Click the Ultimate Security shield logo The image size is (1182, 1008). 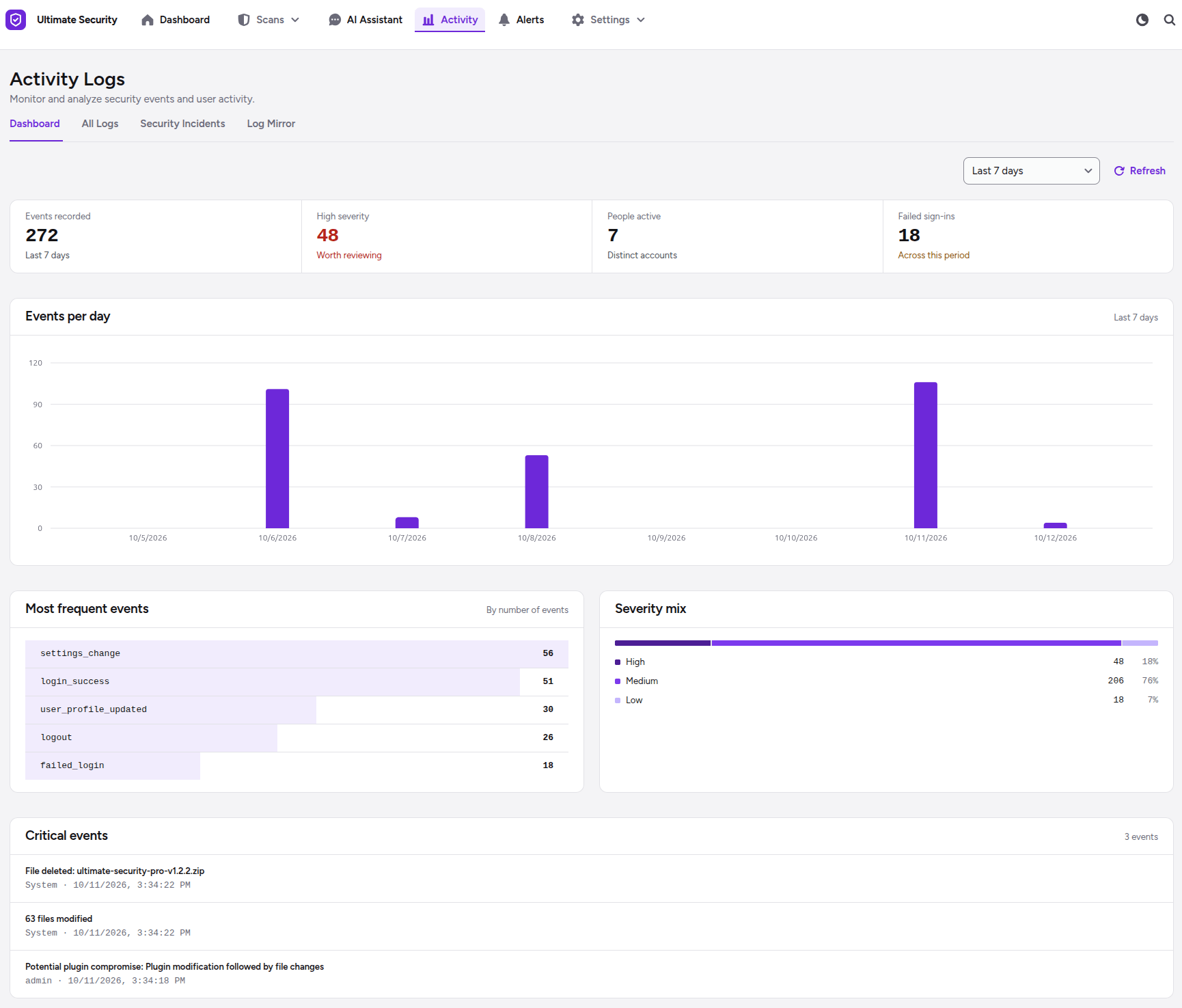click(16, 20)
